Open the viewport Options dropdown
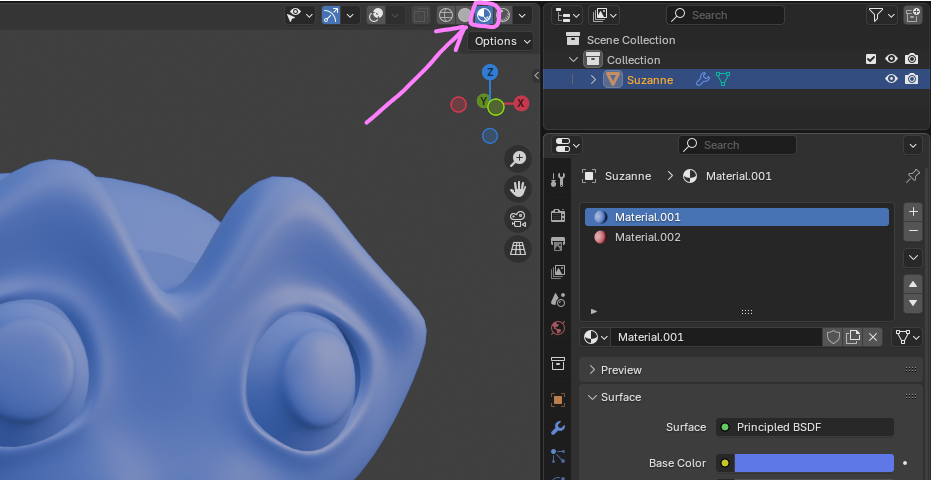The height and width of the screenshot is (480, 931). click(x=501, y=41)
